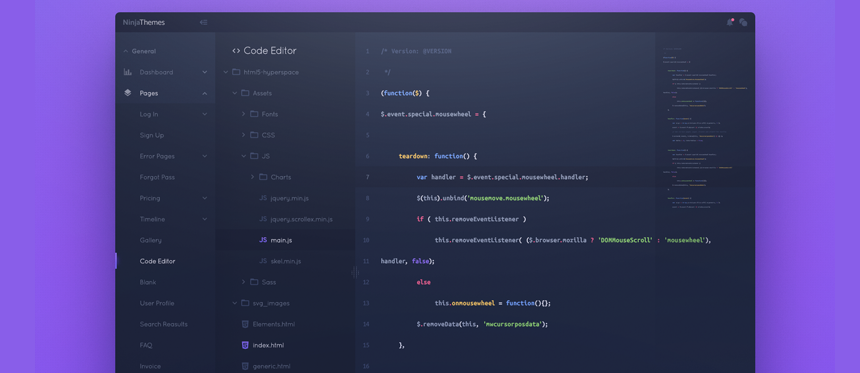860x373 pixels.
Task: Click the Fonts folder icon
Action: pyautogui.click(x=254, y=114)
